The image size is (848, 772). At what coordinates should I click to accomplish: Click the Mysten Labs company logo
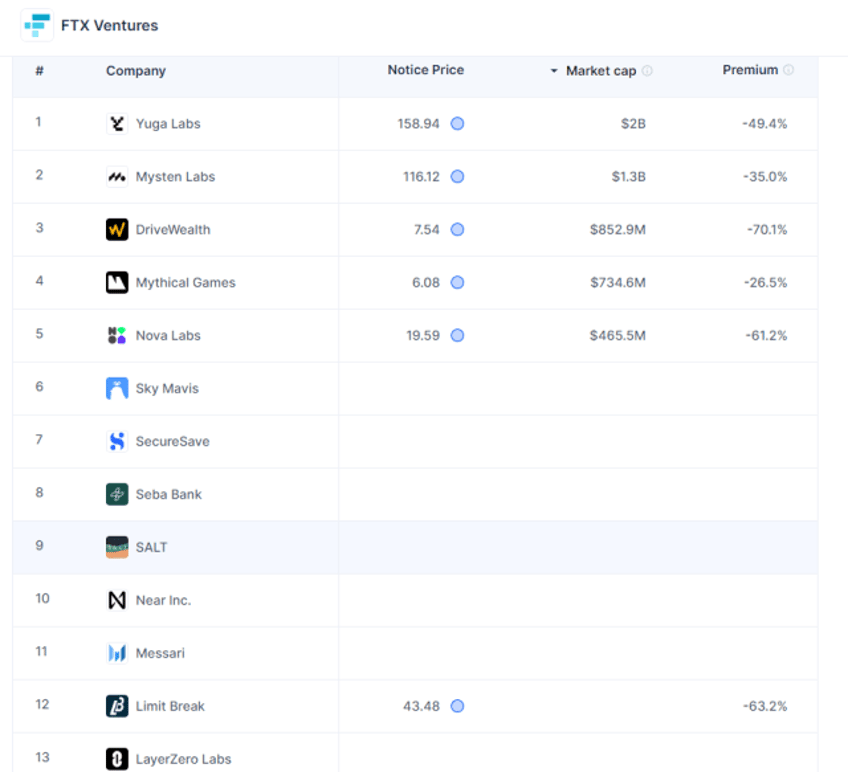pos(117,177)
